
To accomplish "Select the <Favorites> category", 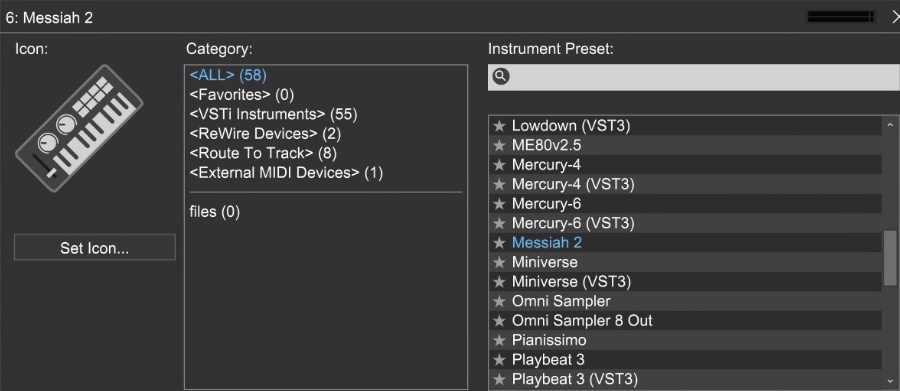I will 242,95.
